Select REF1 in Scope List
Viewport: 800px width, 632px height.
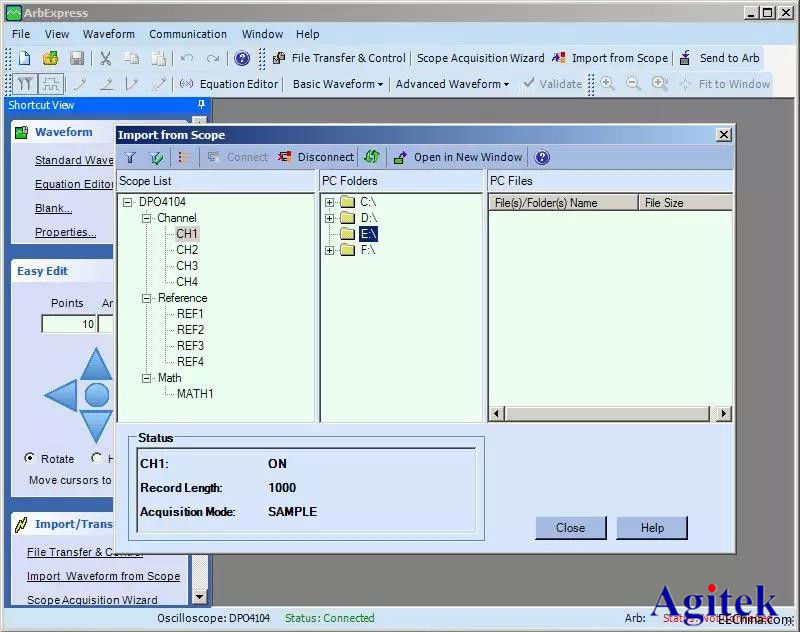click(x=190, y=314)
